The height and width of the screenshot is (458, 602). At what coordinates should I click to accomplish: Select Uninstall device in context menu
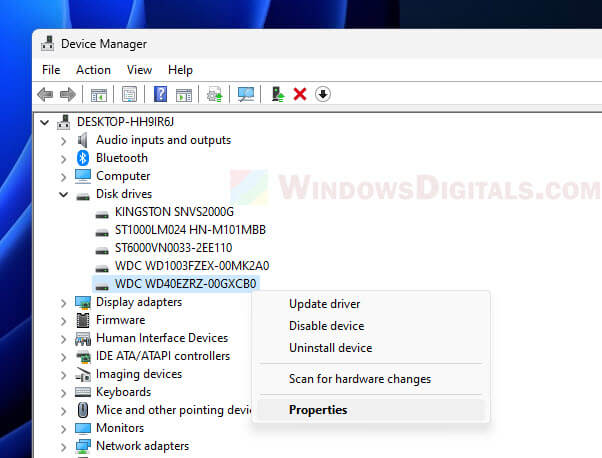point(330,348)
